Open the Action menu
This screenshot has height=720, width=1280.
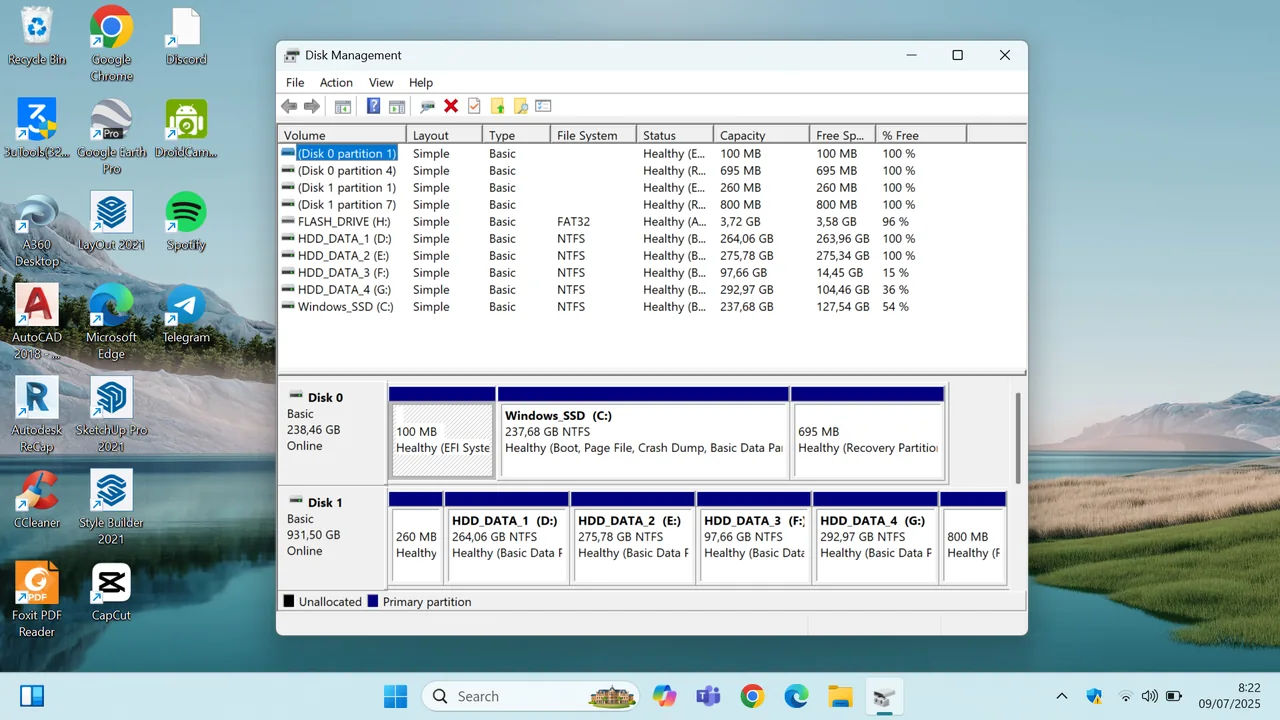click(x=336, y=83)
